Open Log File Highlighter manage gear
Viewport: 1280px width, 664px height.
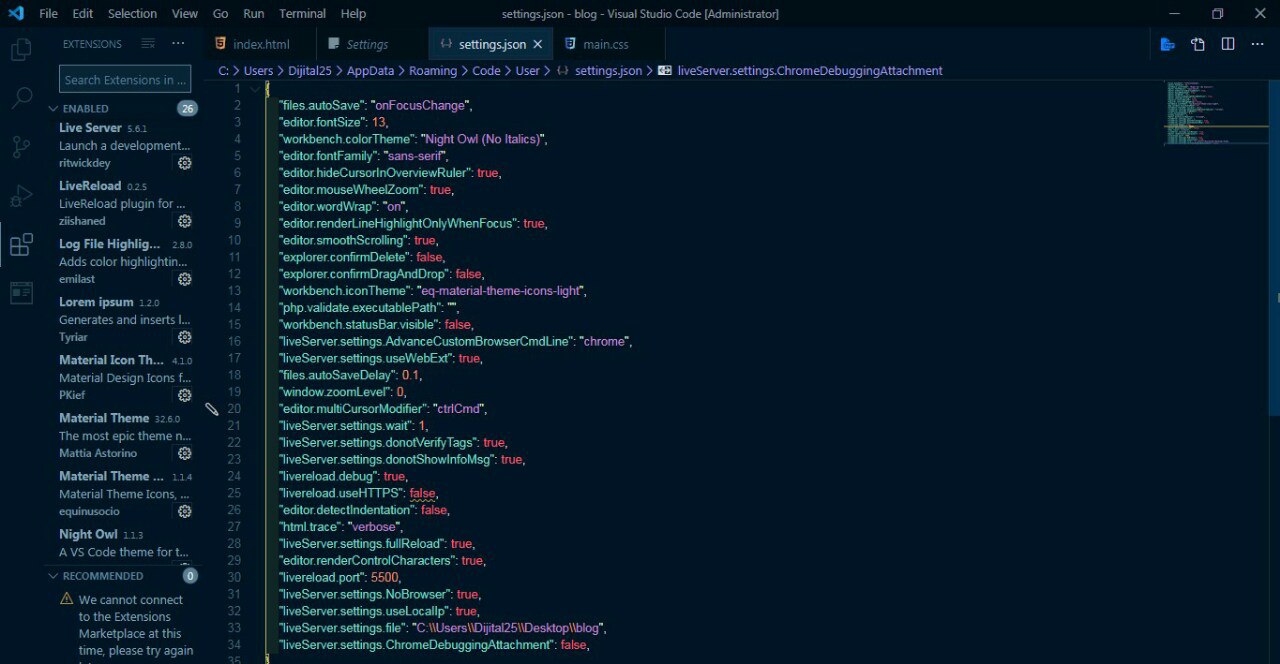click(x=185, y=279)
